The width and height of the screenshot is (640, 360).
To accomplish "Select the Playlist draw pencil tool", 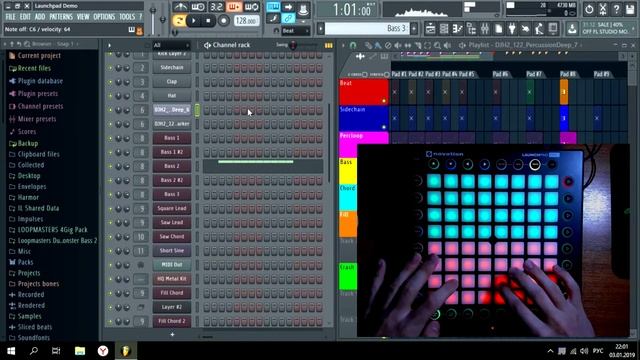I will (368, 45).
